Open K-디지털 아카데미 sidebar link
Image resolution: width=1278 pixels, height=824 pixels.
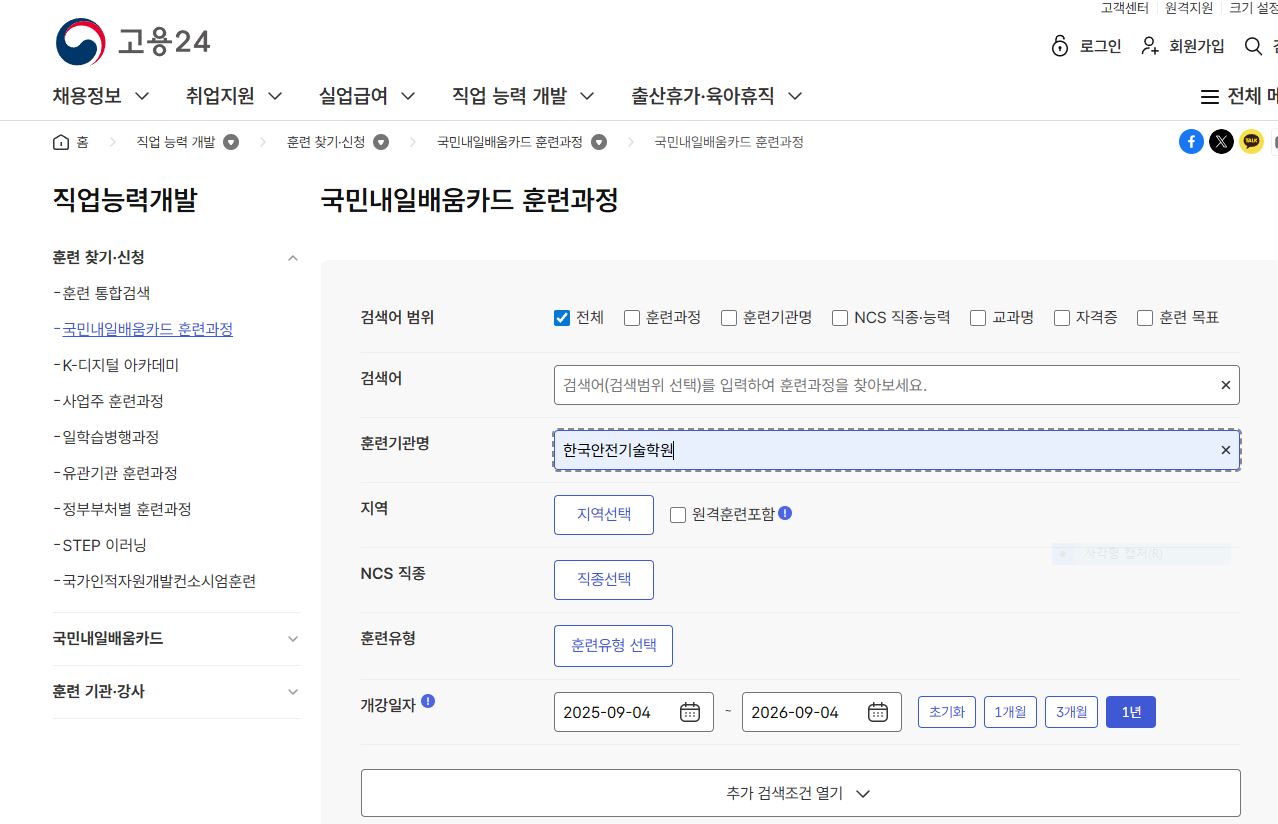point(120,365)
